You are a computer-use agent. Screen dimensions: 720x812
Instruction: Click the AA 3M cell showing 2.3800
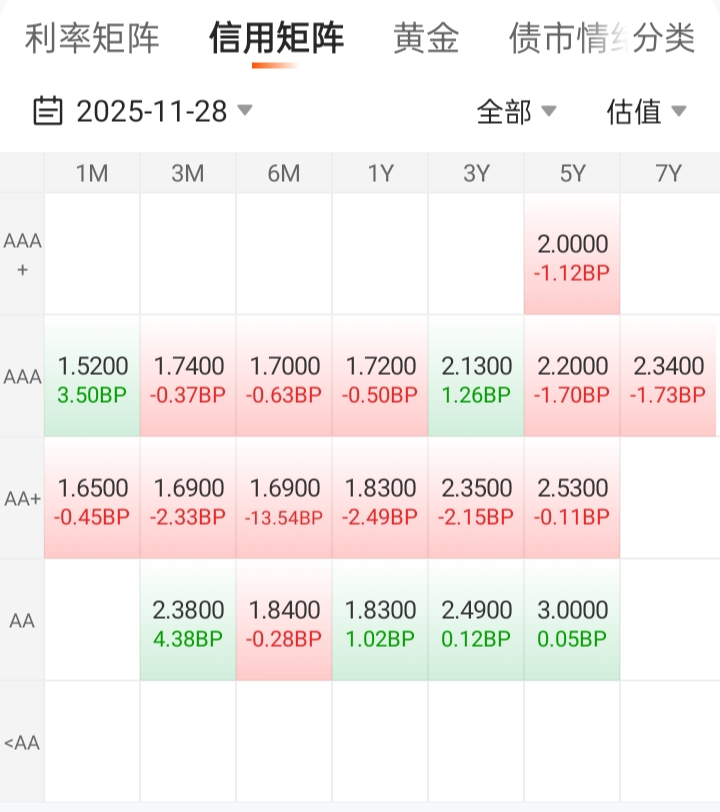188,621
